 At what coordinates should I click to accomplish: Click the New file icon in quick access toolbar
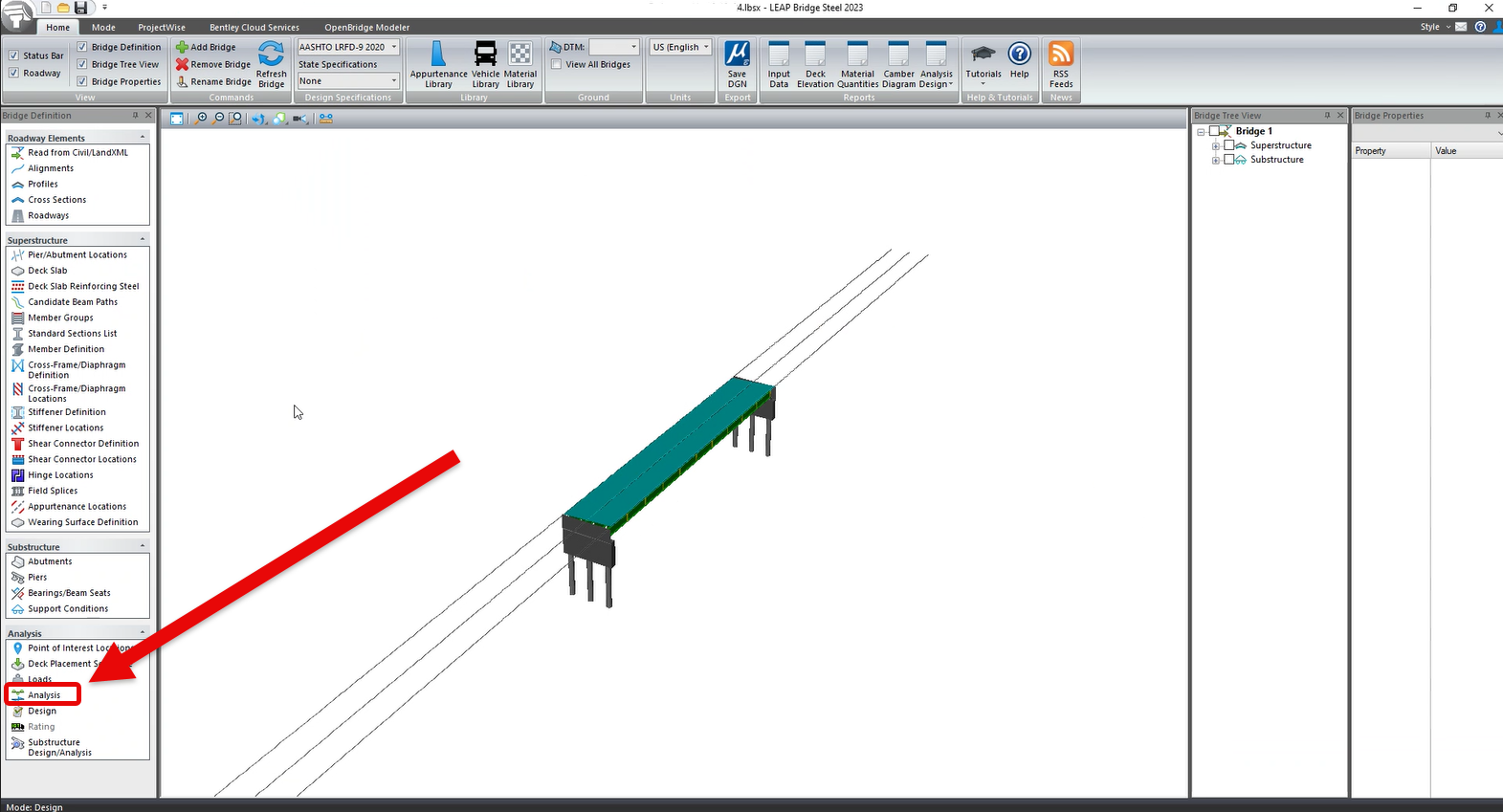[46, 8]
